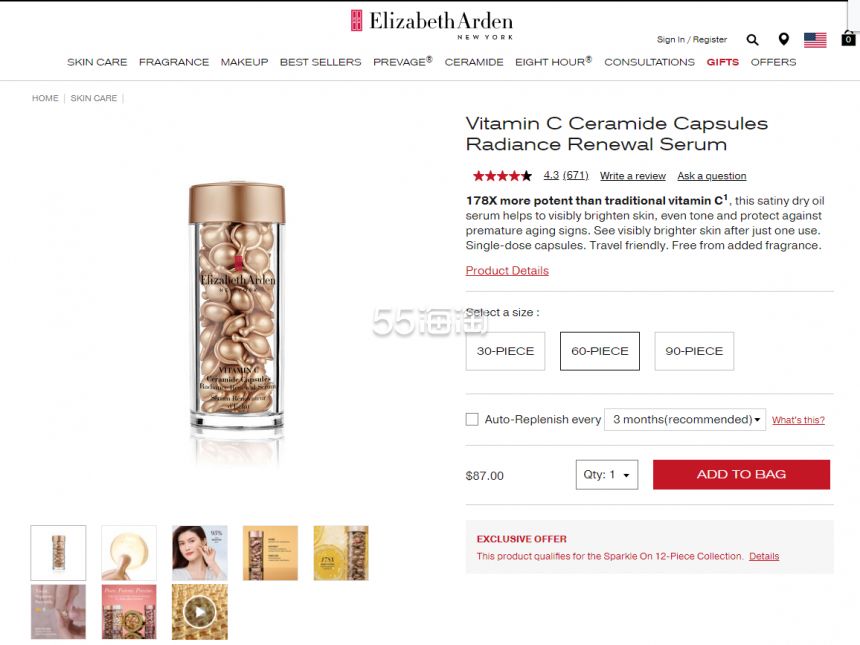Open the search magnifier icon
Screen dimensions: 860x645
coord(752,39)
